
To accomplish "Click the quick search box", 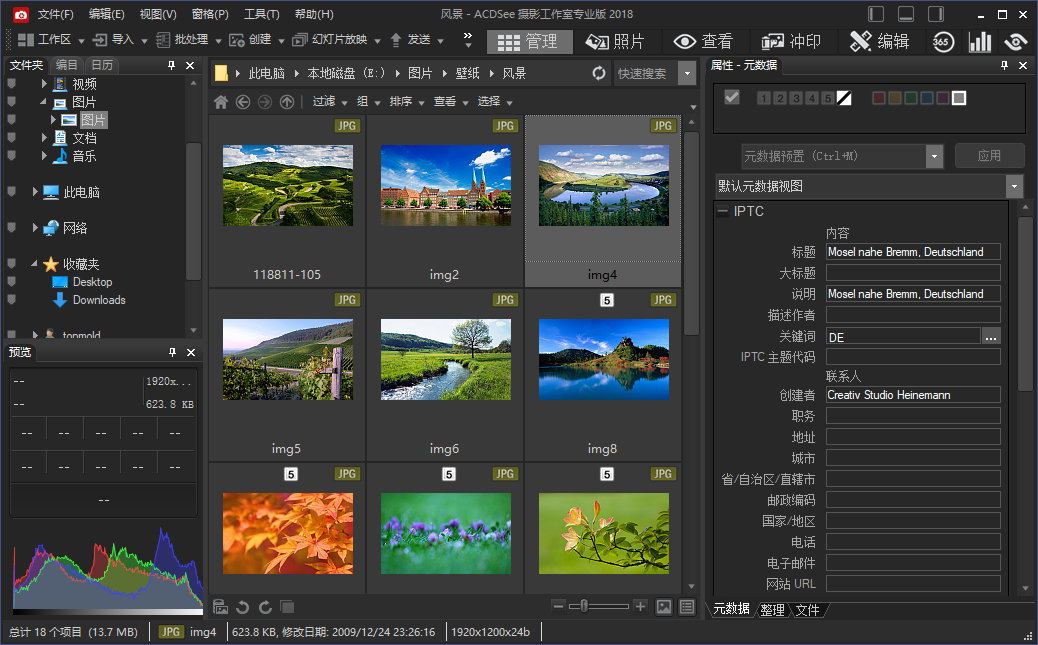I will 646,74.
